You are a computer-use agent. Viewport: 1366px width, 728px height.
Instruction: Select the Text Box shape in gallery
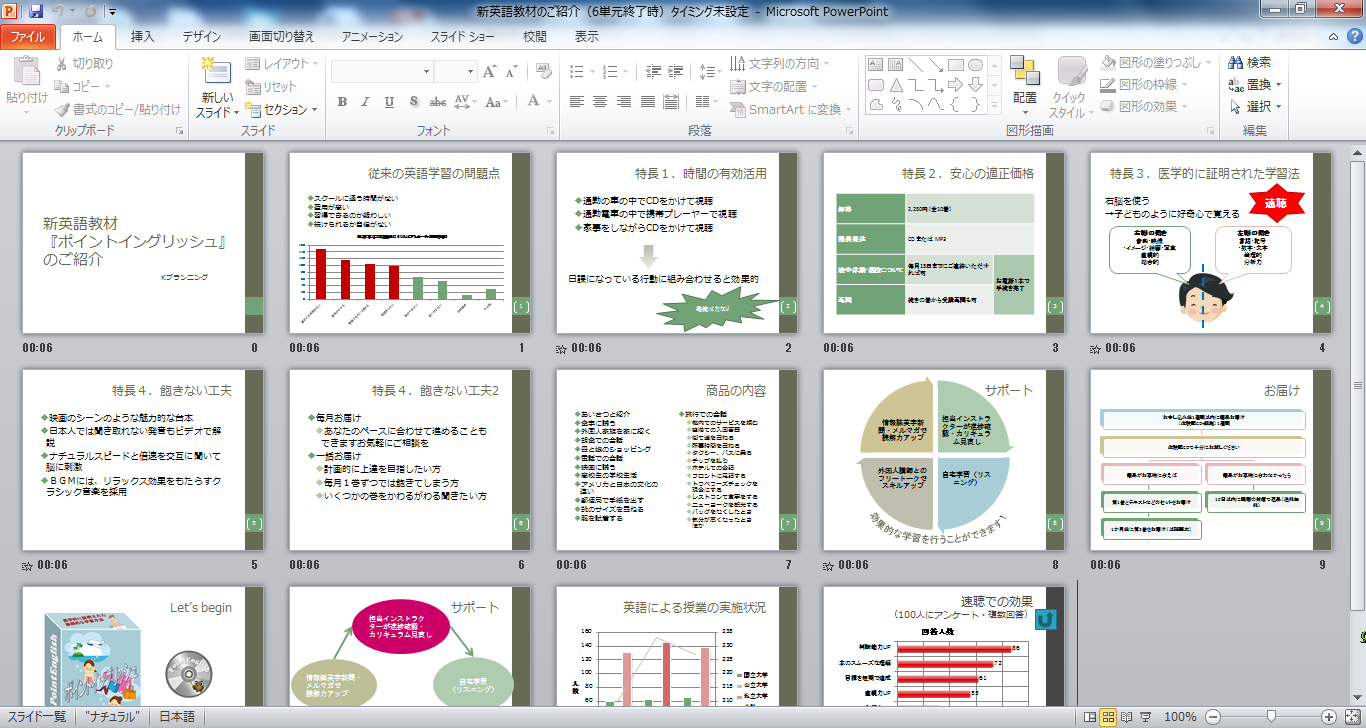click(x=876, y=65)
